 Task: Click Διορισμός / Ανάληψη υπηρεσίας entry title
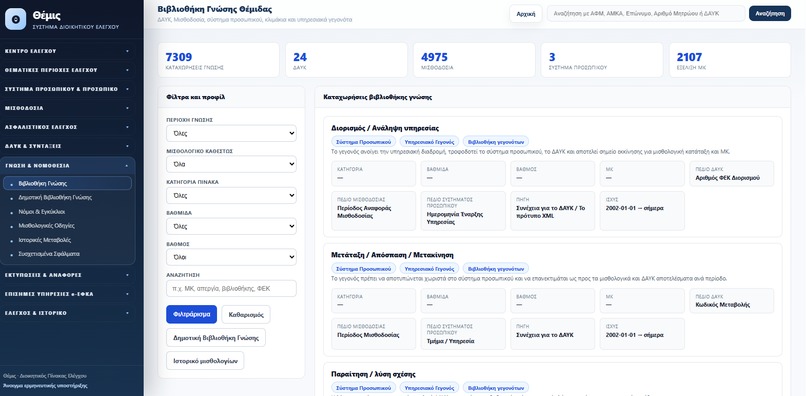[x=385, y=128]
